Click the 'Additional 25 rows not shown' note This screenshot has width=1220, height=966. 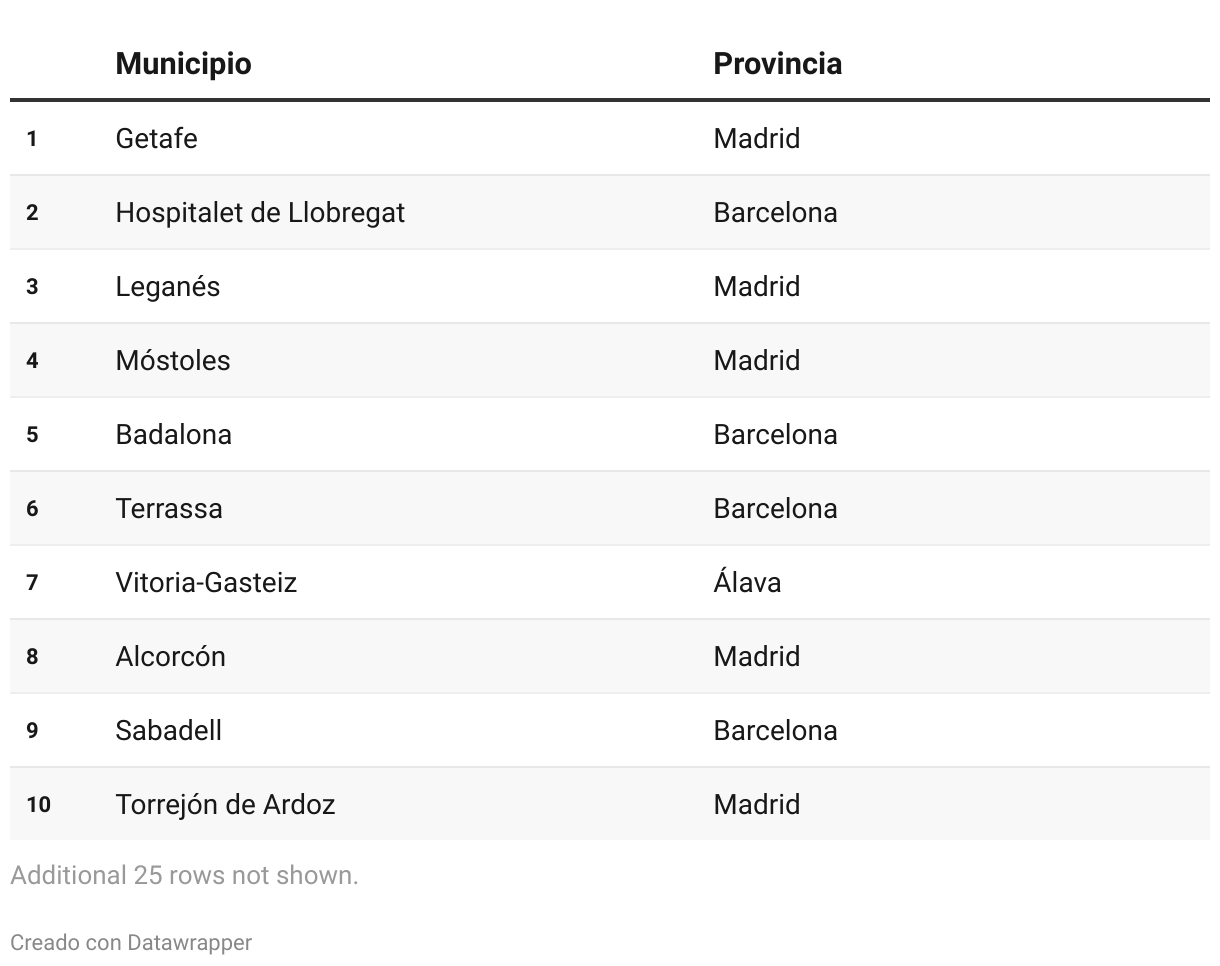(x=184, y=875)
